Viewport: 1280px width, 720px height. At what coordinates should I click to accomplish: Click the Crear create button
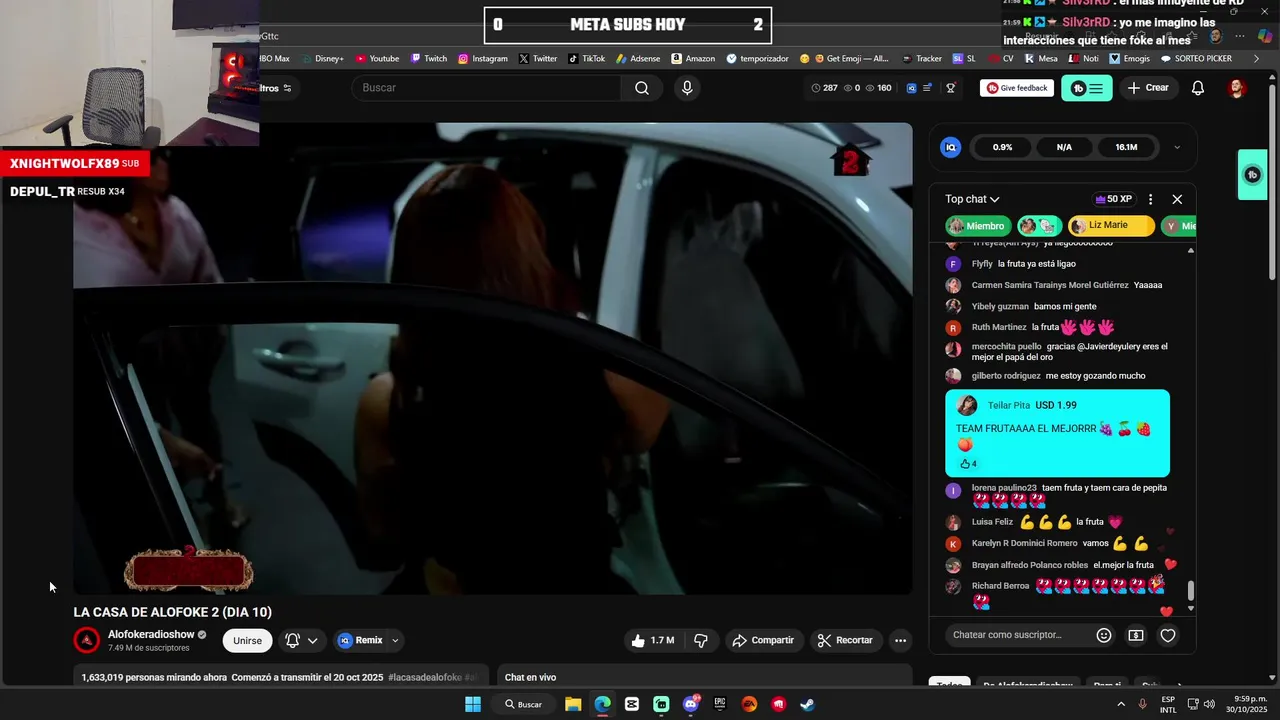[x=1148, y=88]
